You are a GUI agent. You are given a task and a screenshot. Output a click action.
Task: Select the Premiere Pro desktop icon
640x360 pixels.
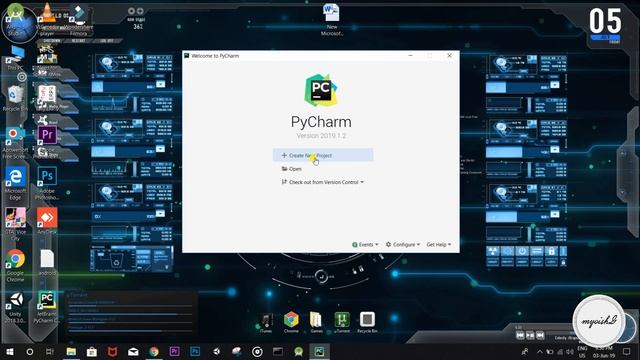point(47,136)
